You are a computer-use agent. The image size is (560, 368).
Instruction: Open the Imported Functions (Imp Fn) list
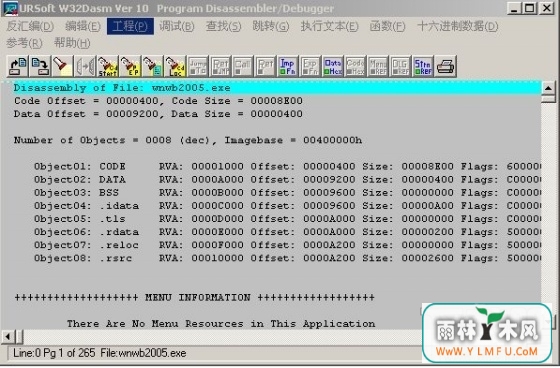pyautogui.click(x=288, y=66)
